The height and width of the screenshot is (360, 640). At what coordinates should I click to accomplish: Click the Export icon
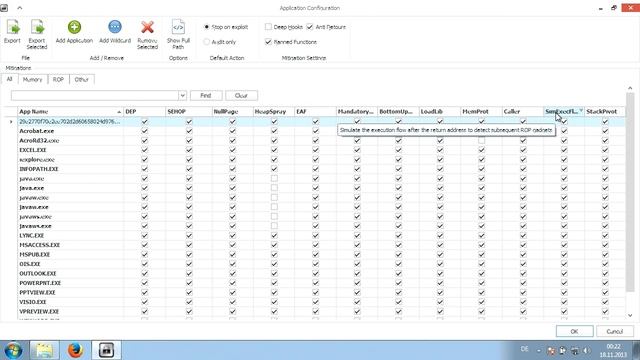[12, 28]
